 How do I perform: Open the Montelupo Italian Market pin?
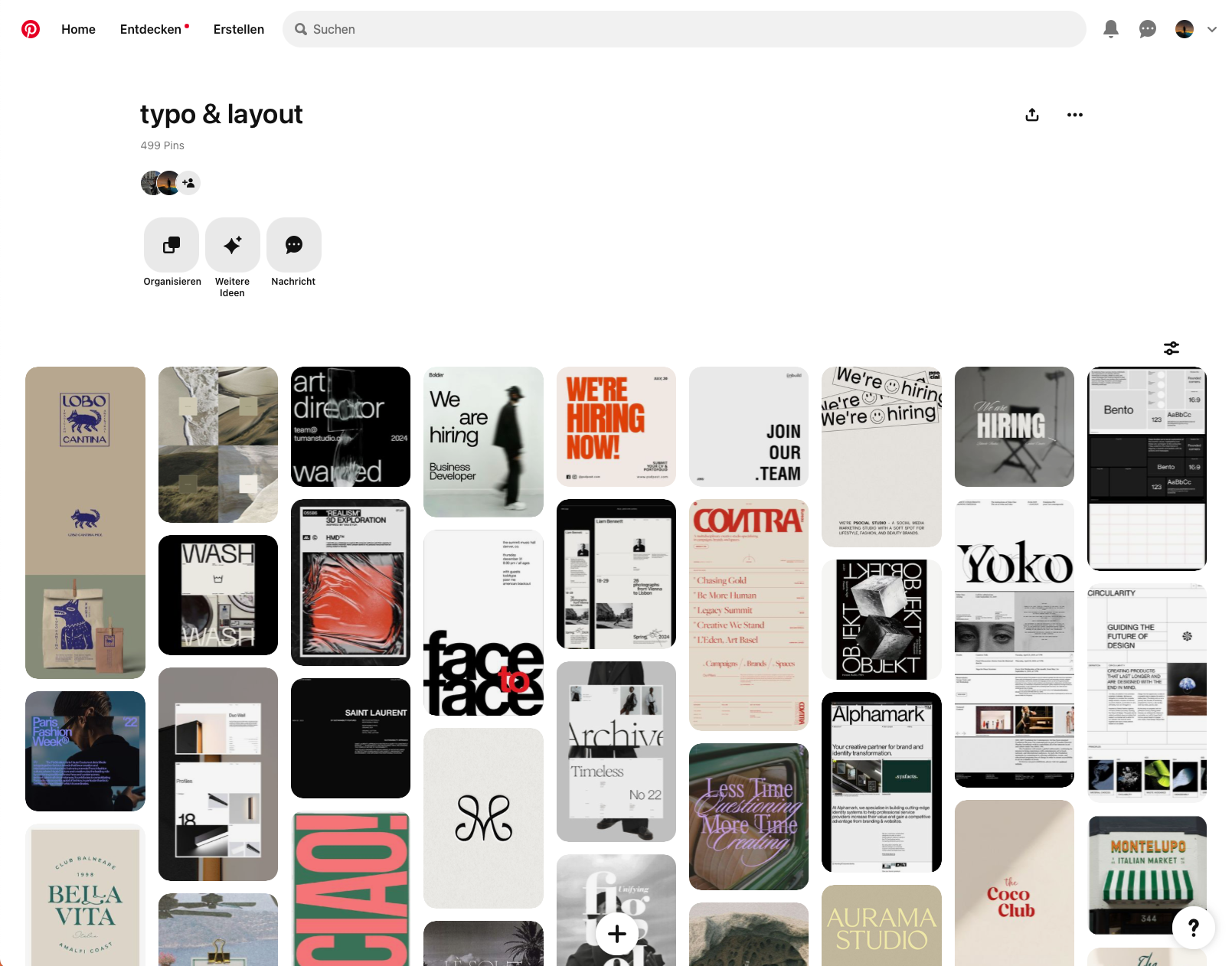click(x=1147, y=875)
